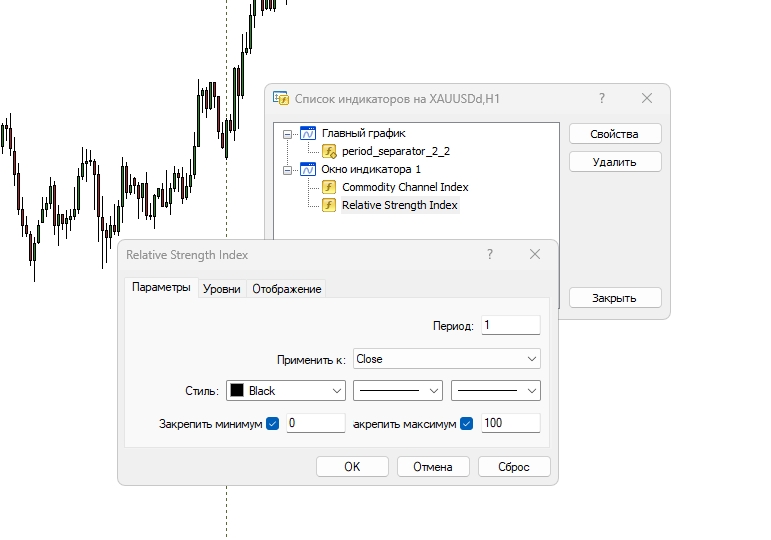The image size is (771, 540).
Task: Click the indicator list dialog title icon
Action: [281, 98]
